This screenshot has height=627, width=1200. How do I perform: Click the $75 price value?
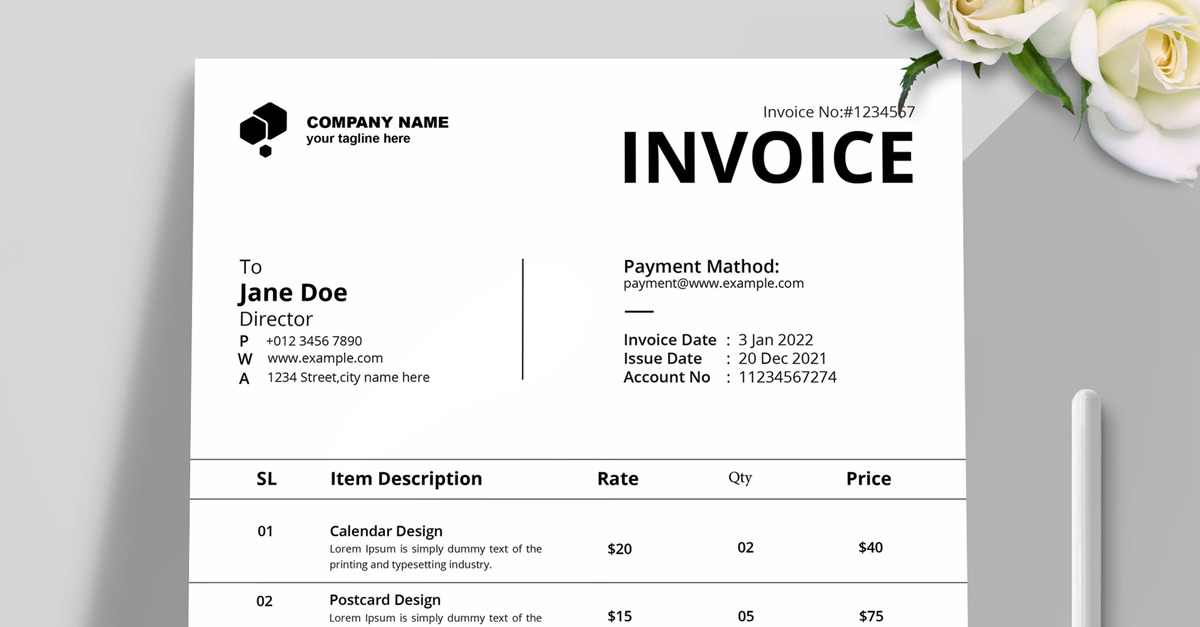pos(871,617)
